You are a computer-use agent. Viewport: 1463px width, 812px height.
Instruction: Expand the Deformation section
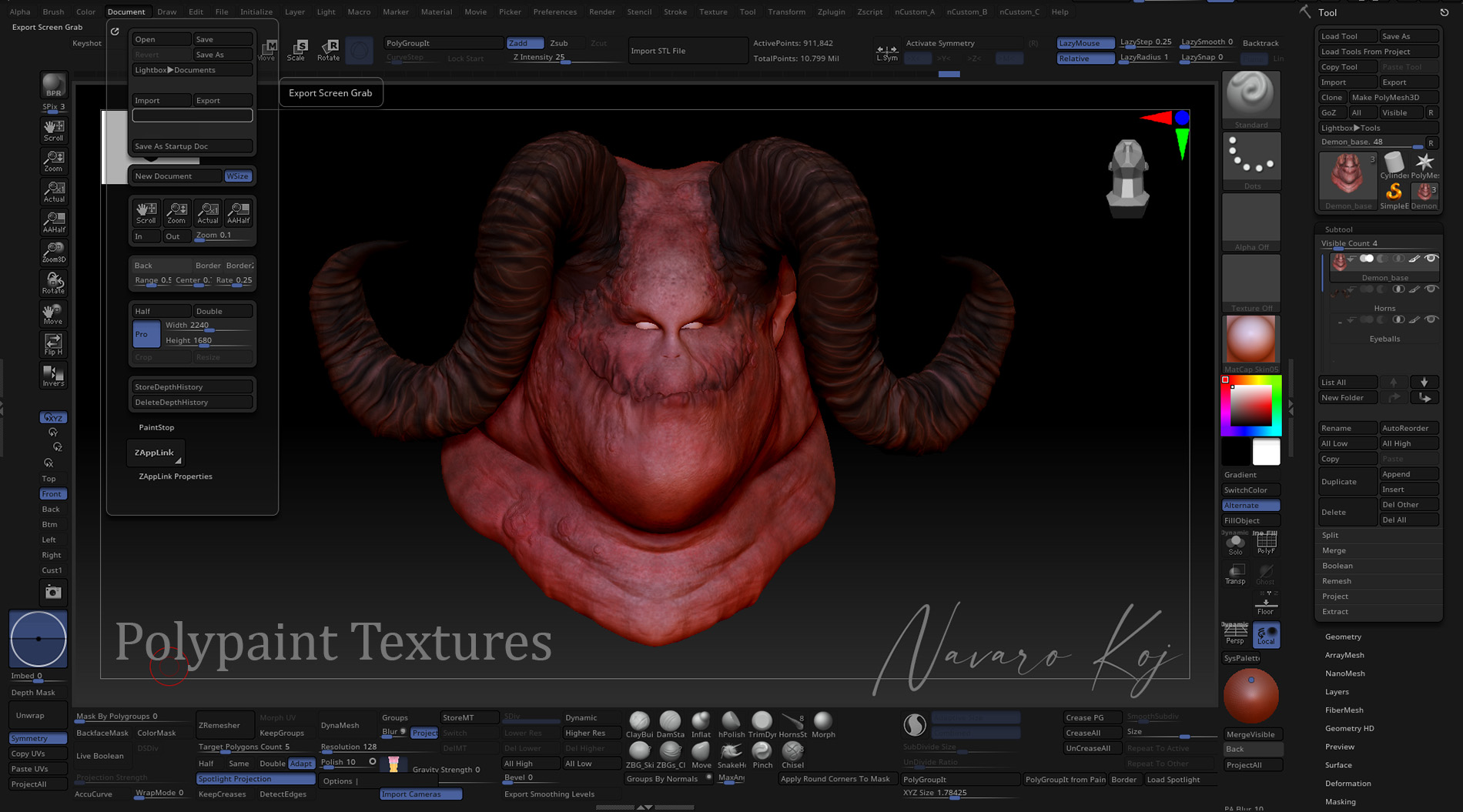[x=1347, y=784]
